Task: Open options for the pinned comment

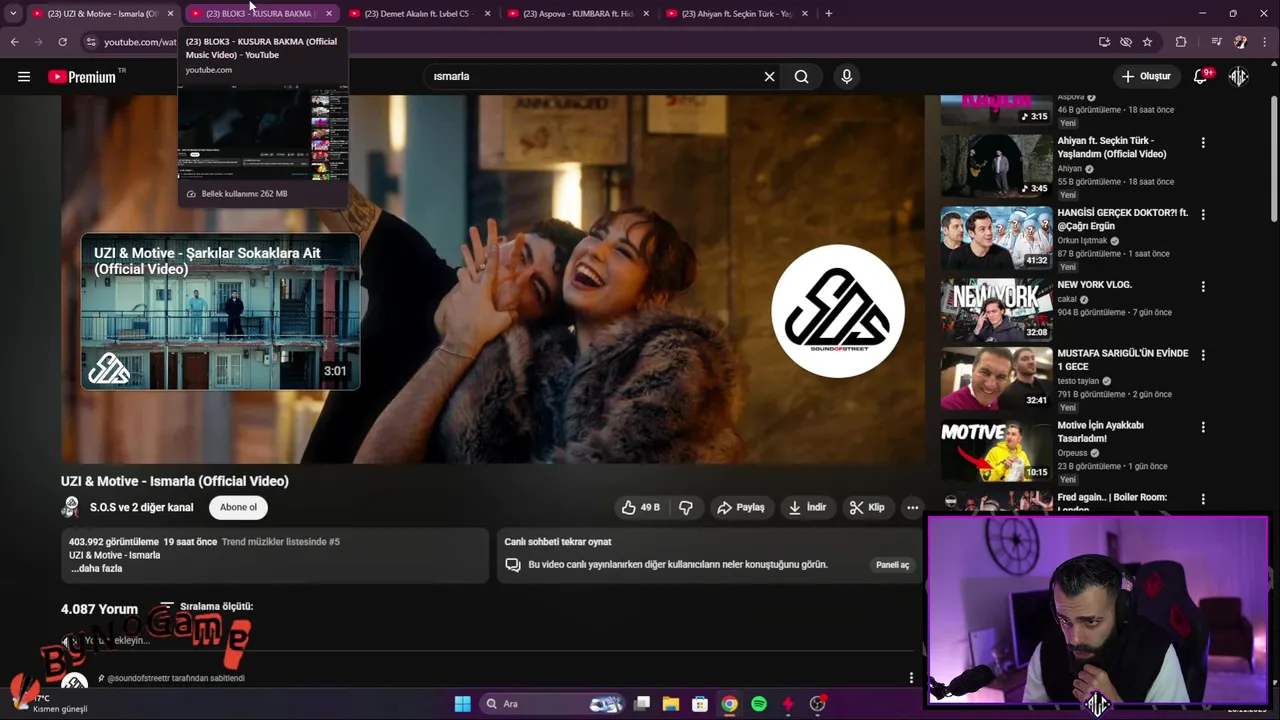Action: click(x=911, y=678)
